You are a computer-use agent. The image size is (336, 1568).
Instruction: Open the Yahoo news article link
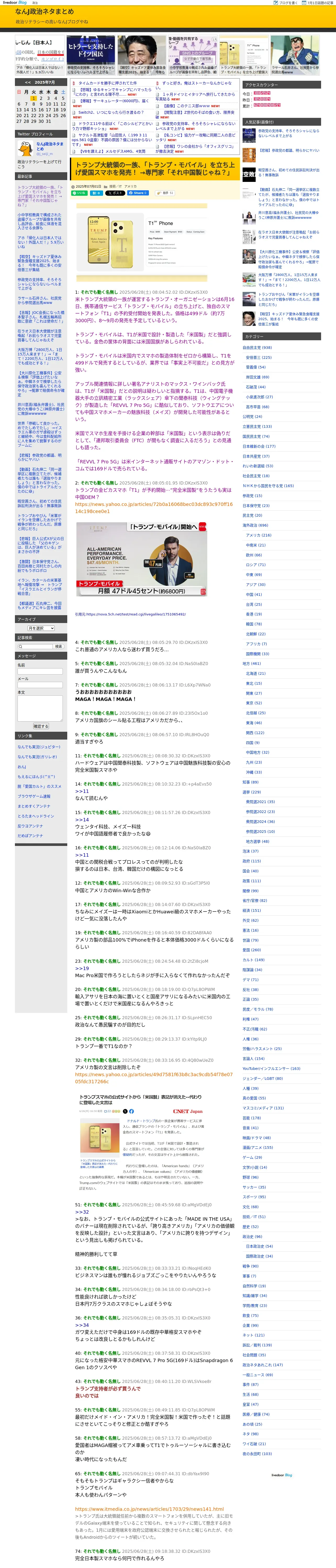tap(153, 508)
